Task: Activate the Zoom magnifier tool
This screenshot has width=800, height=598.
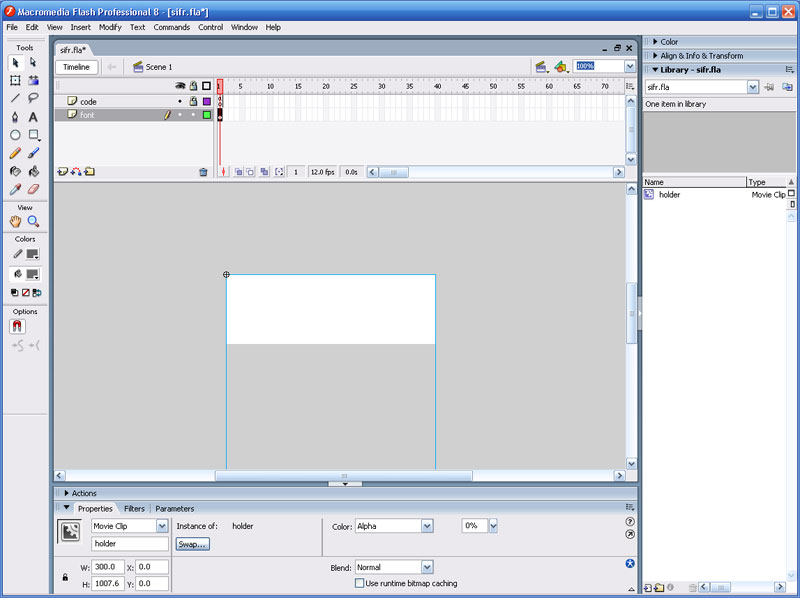Action: pos(33,221)
